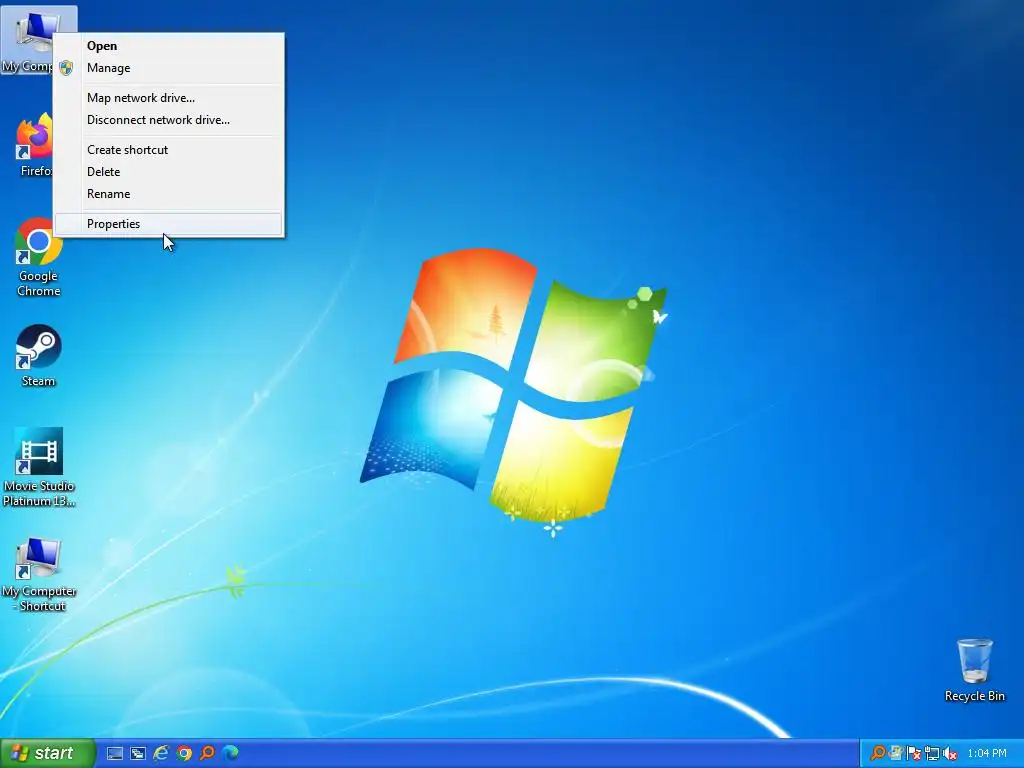Choose Delete from the context menu
Screen dimensions: 1024x768
169,172
